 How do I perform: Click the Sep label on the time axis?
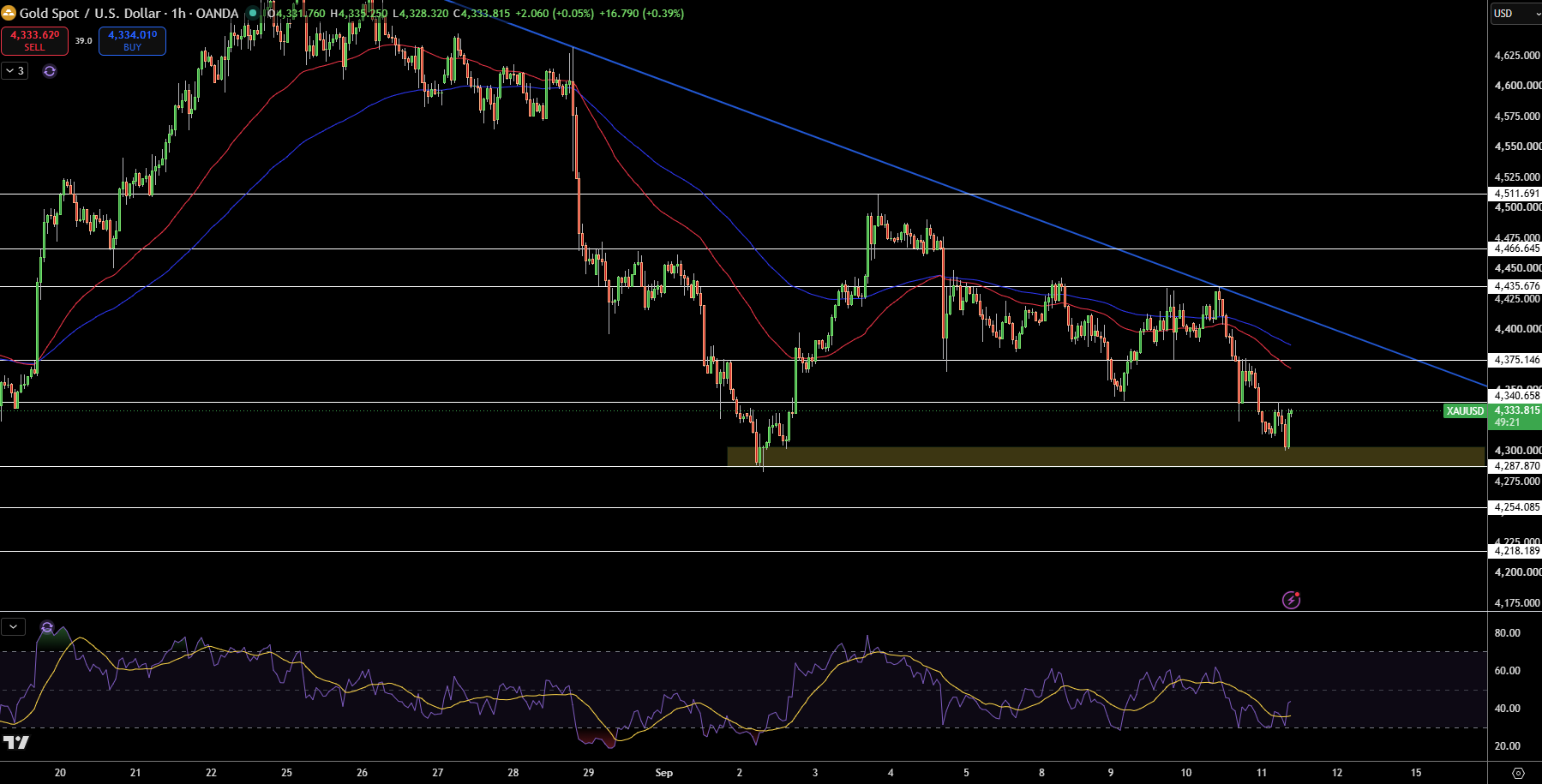[664, 773]
